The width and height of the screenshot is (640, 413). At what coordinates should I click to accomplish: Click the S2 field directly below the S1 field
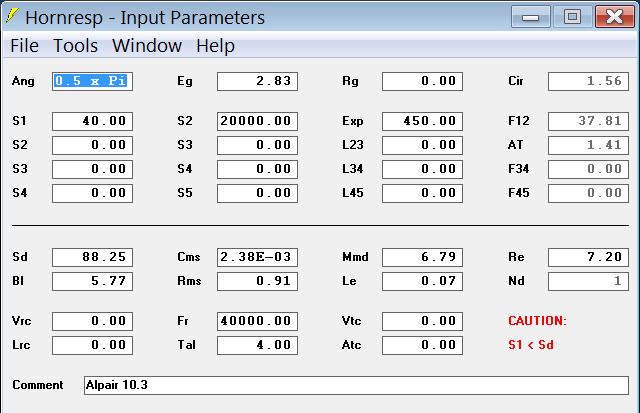click(x=92, y=145)
